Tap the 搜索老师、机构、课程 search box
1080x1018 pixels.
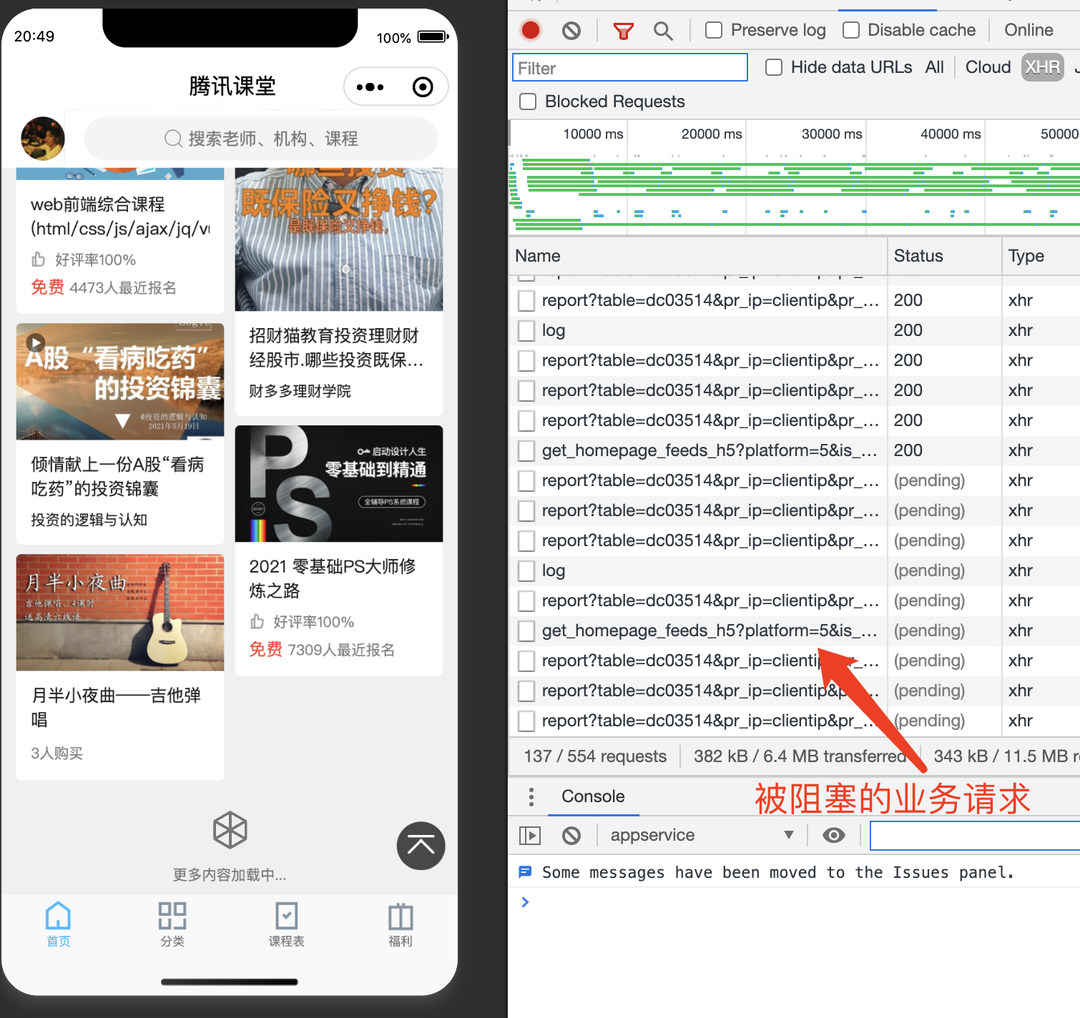tap(261, 139)
